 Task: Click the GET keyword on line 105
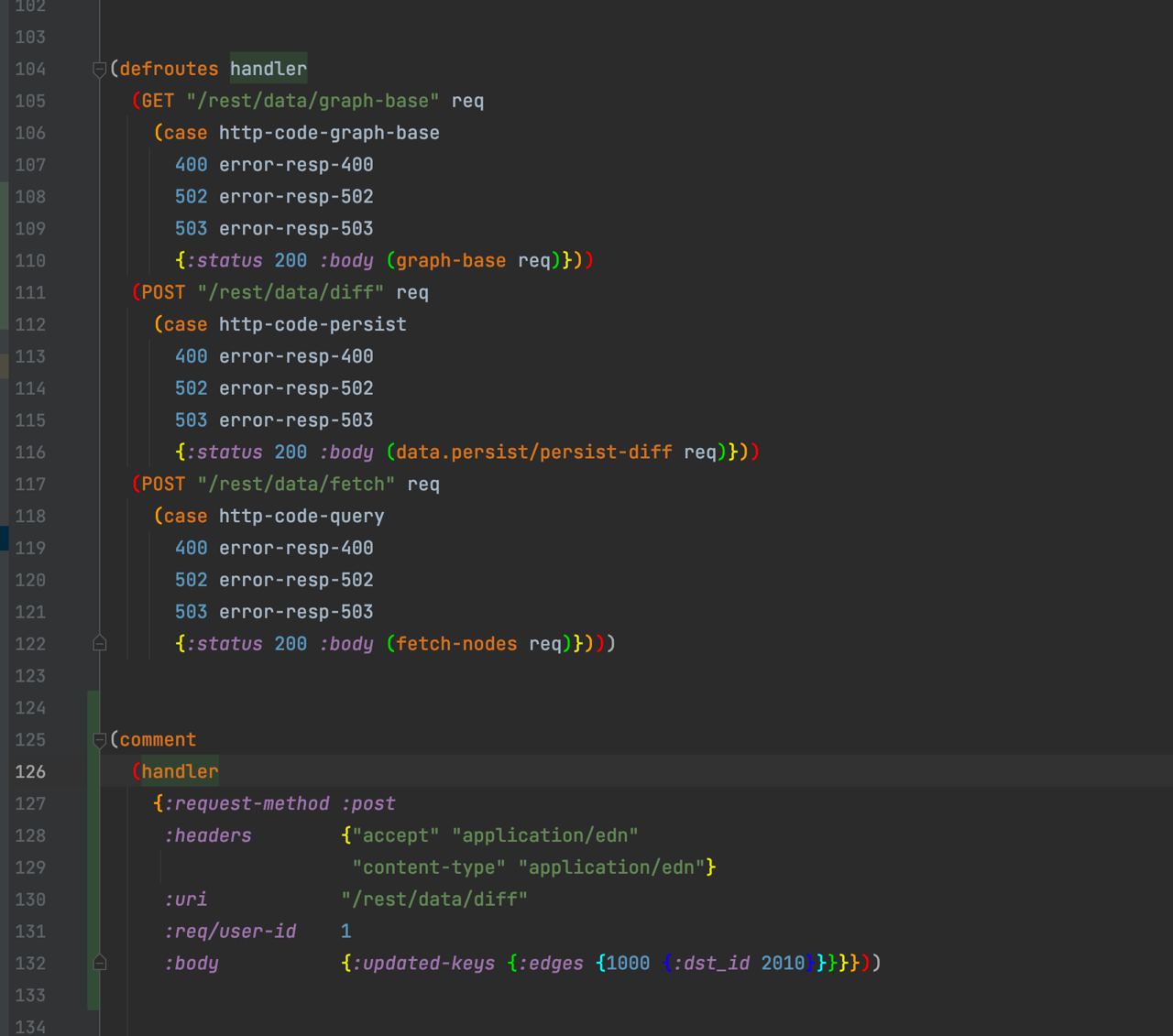point(158,101)
